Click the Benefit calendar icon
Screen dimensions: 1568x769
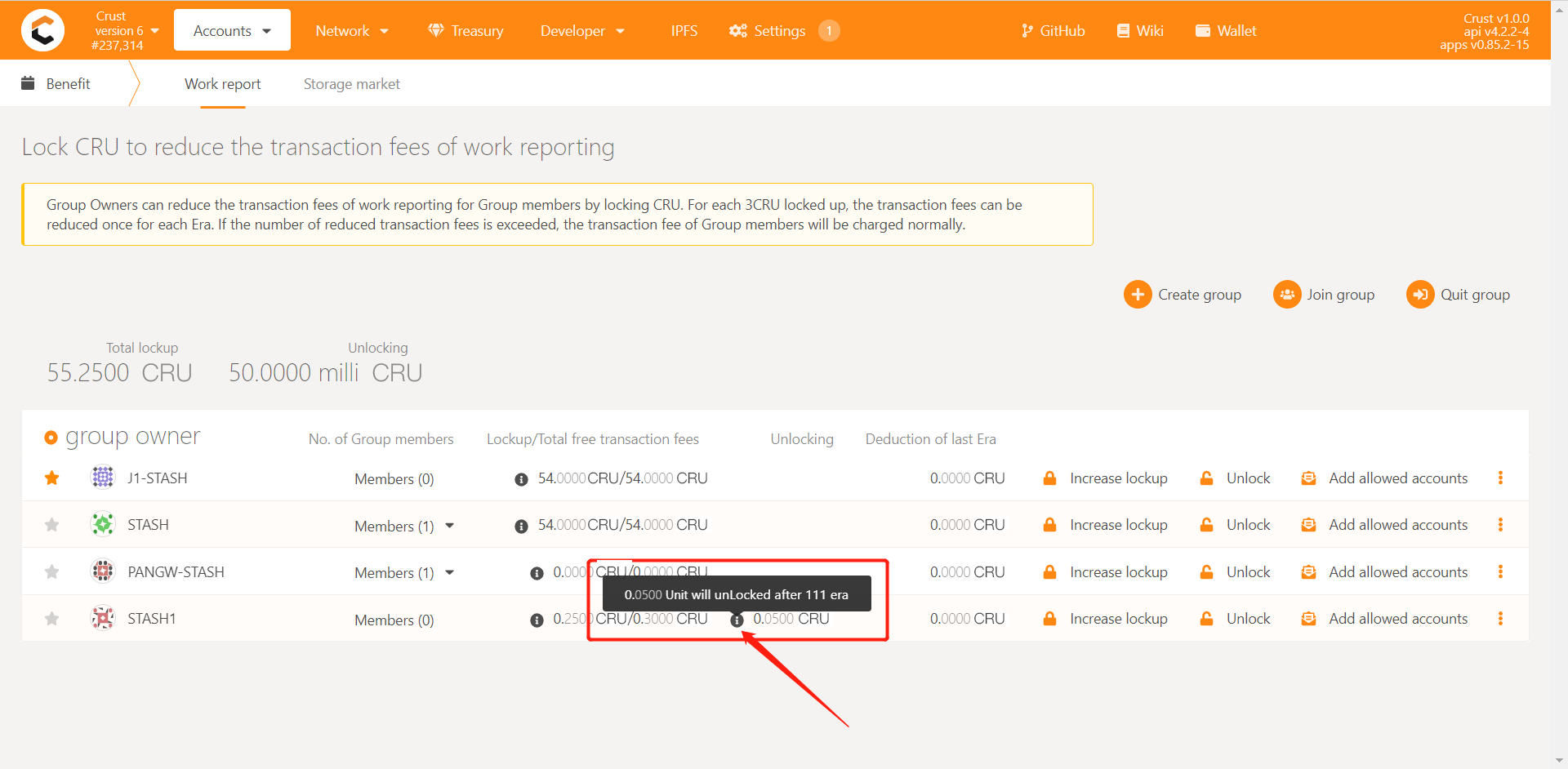point(28,83)
